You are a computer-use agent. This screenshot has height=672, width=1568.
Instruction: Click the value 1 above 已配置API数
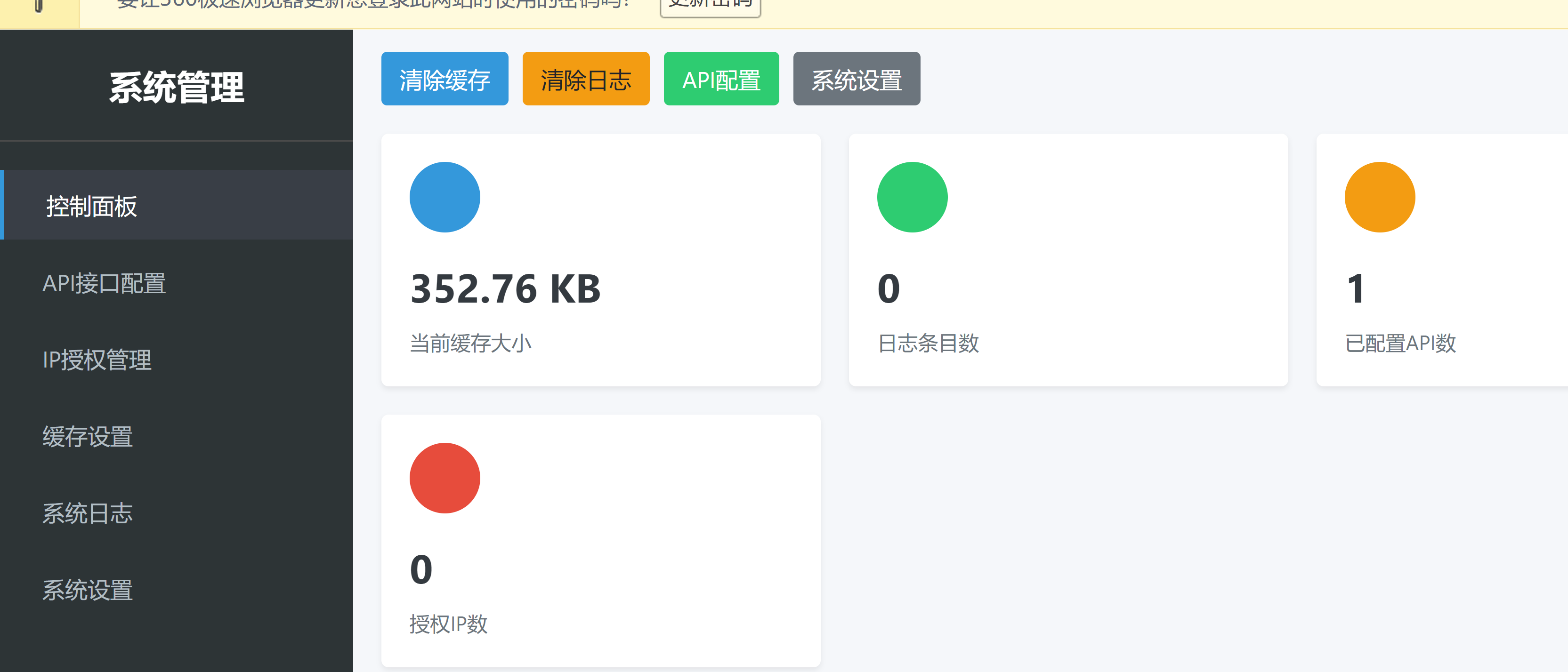(1356, 288)
